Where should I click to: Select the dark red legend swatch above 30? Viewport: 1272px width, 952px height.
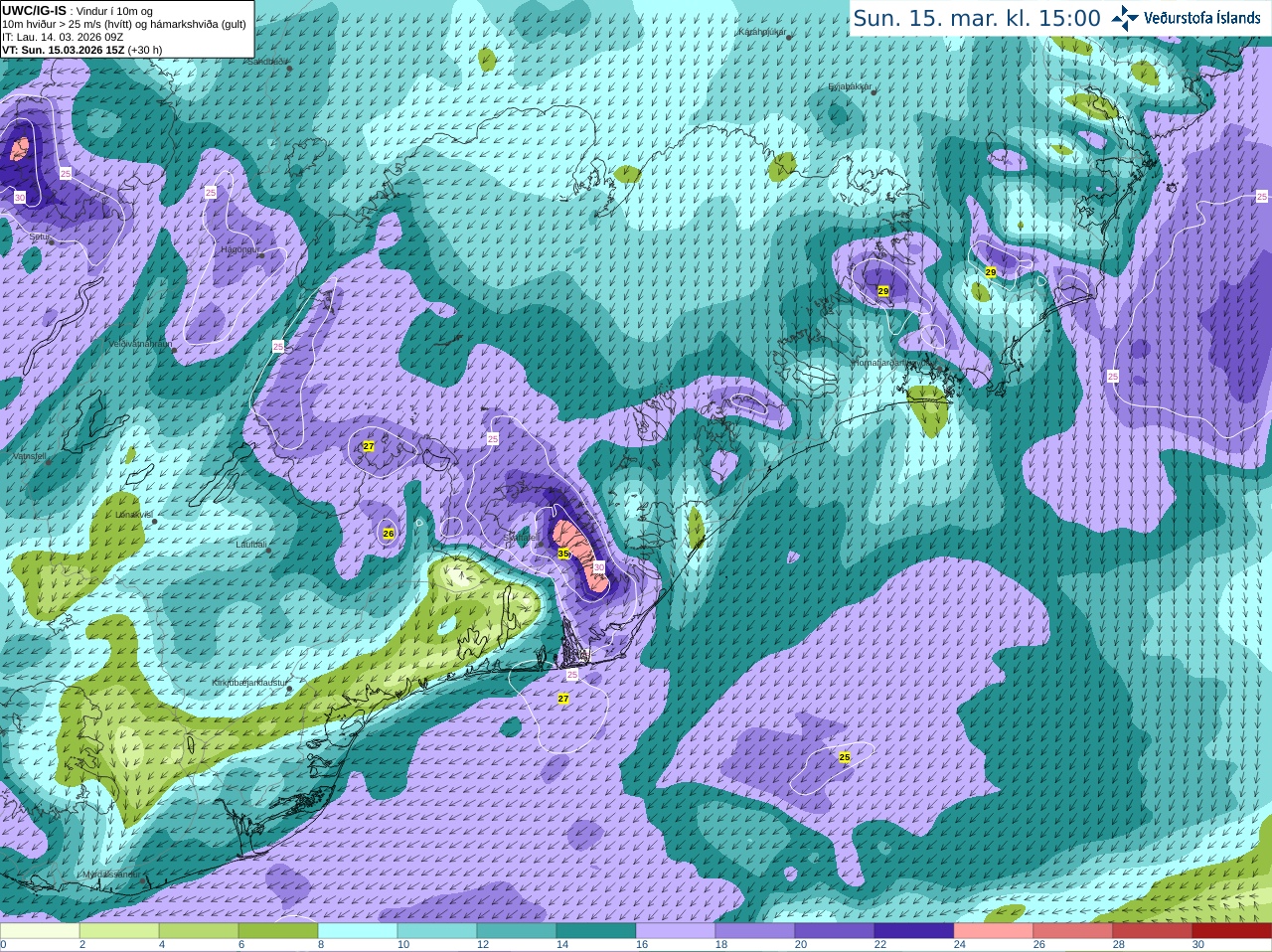click(1232, 931)
